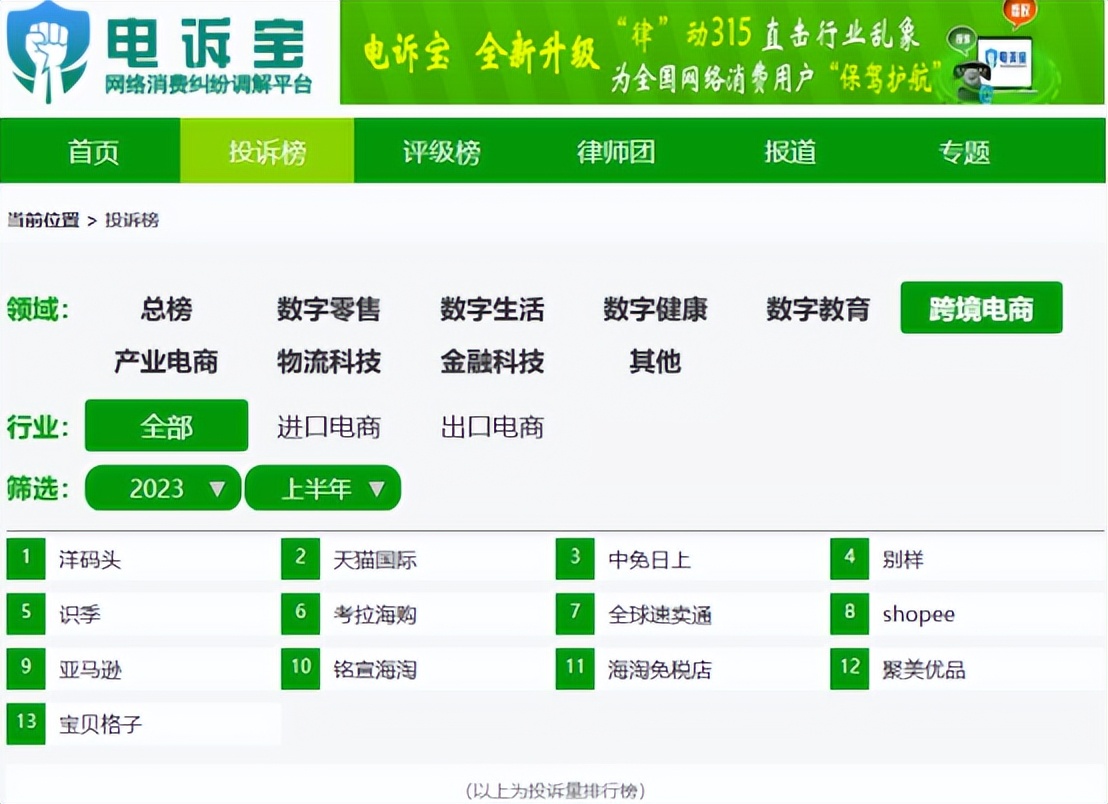Open rank 8 entry shopee
Image resolution: width=1108 pixels, height=804 pixels.
pyautogui.click(x=918, y=614)
